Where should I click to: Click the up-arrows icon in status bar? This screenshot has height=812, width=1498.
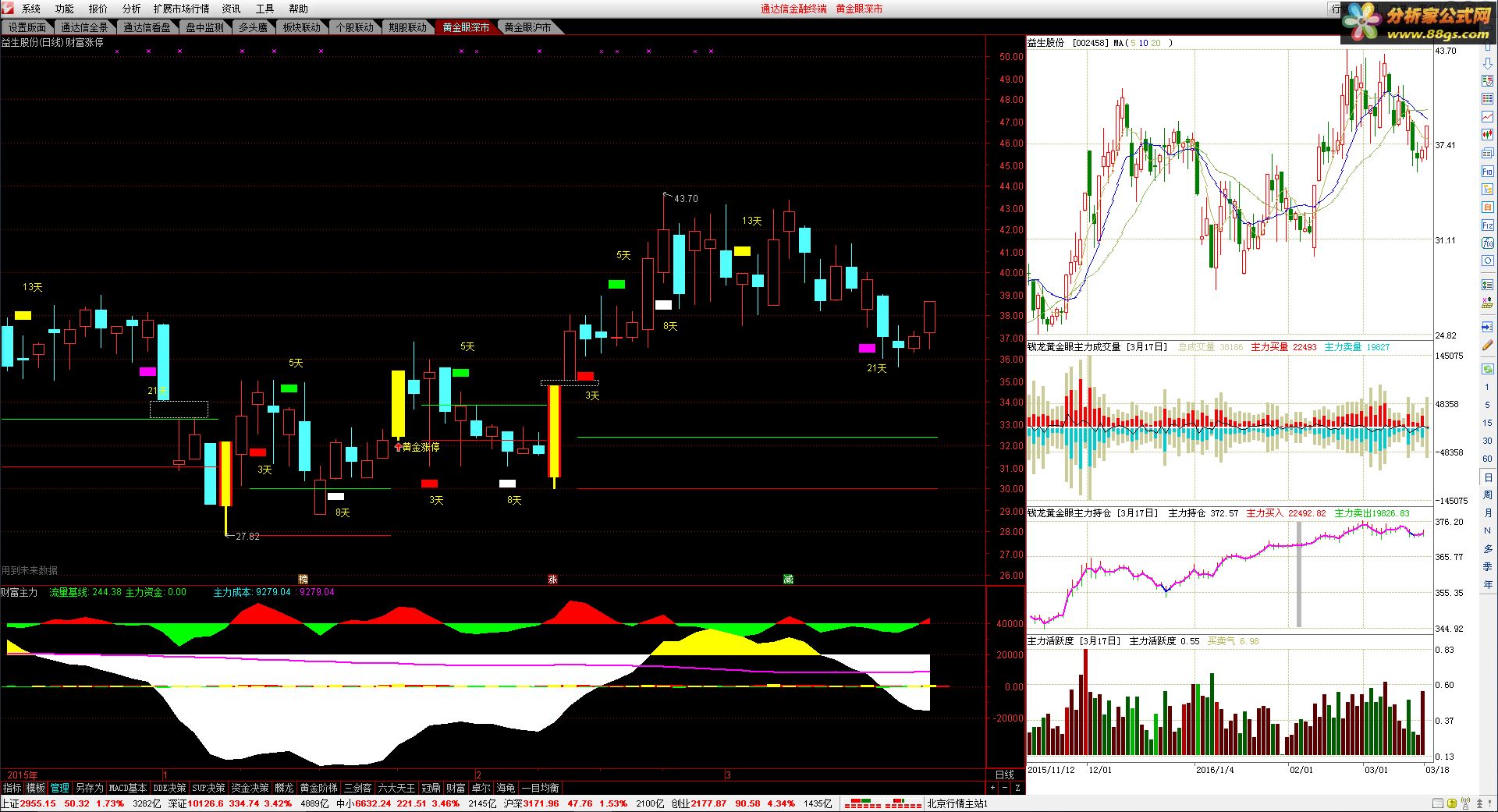tap(1479, 803)
